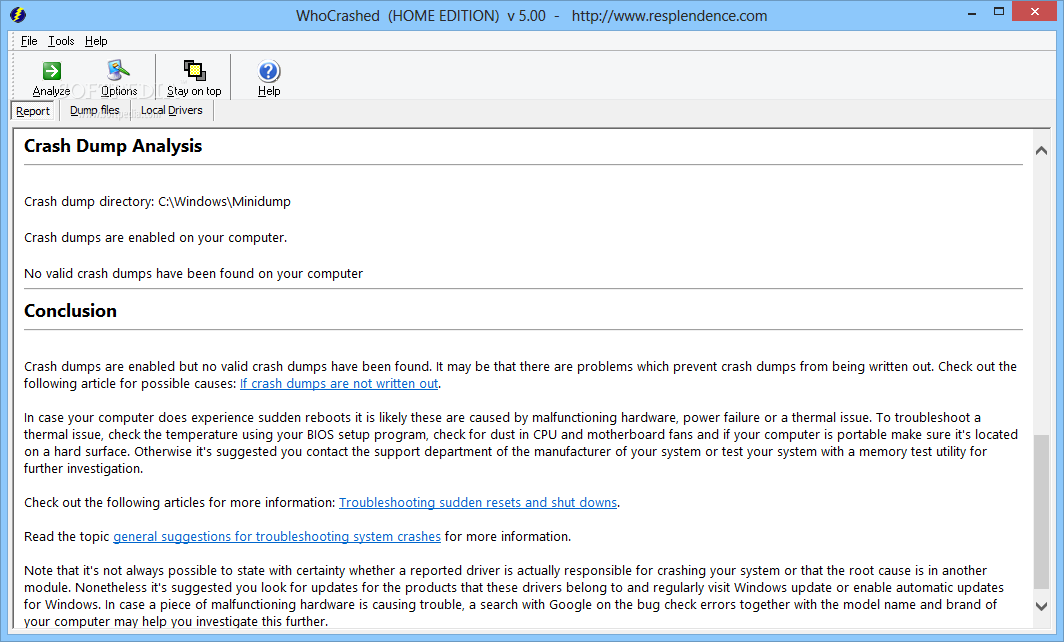Click the report scrollbar down arrow
The image size is (1064, 642).
[x=1041, y=606]
